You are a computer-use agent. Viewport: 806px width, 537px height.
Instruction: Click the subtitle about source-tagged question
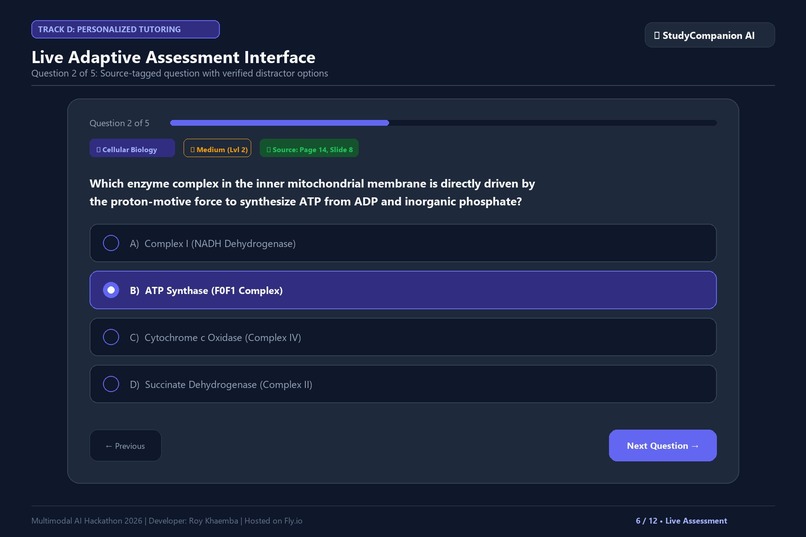point(179,73)
